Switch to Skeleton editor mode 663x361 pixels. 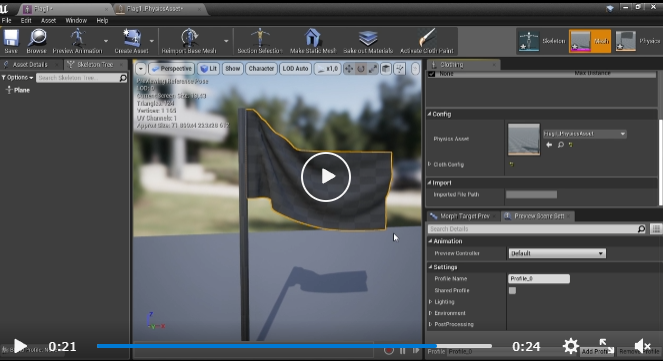click(x=542, y=41)
